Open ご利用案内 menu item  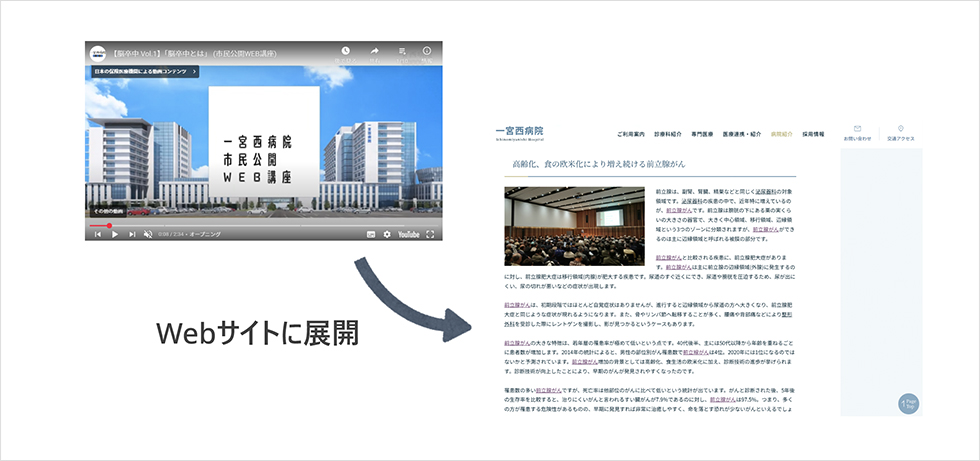[x=632, y=133]
